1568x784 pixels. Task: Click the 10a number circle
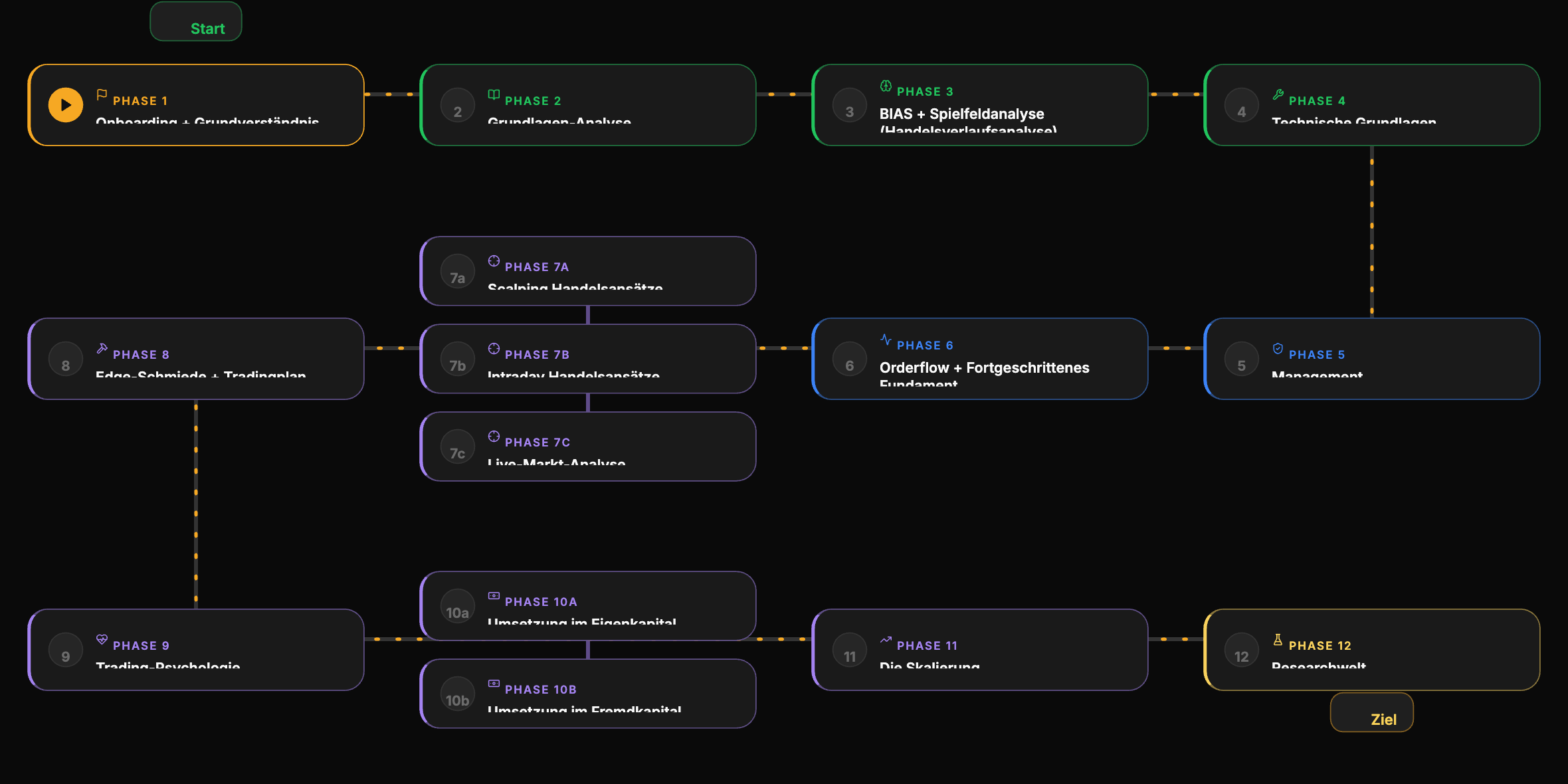(x=458, y=606)
